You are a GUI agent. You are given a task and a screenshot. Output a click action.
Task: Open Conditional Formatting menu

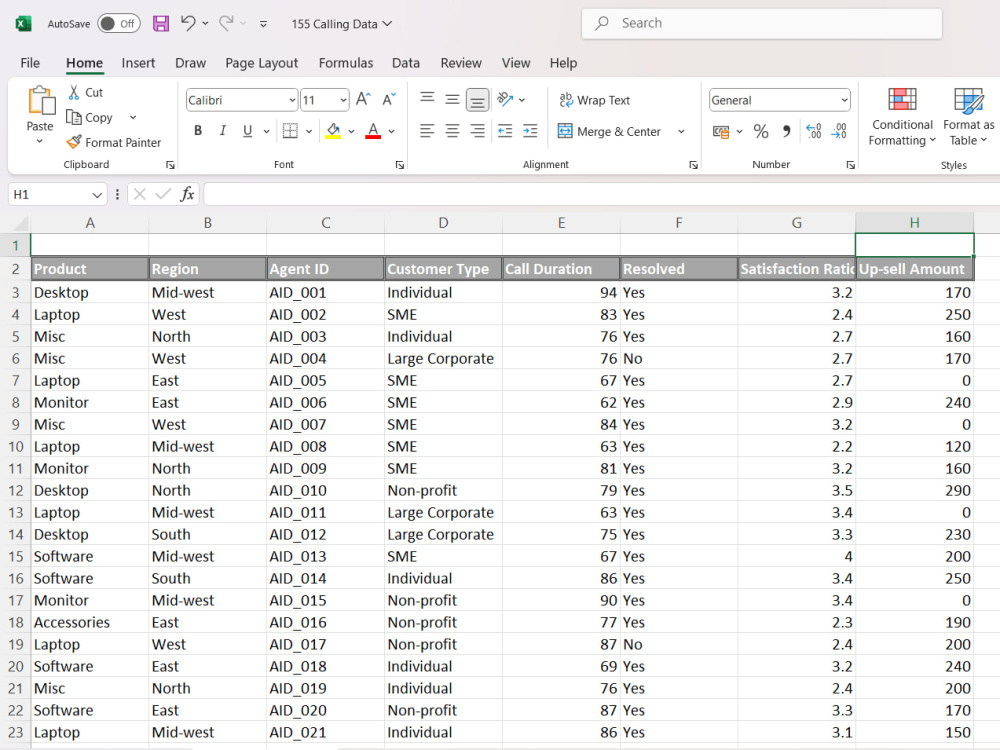point(902,117)
